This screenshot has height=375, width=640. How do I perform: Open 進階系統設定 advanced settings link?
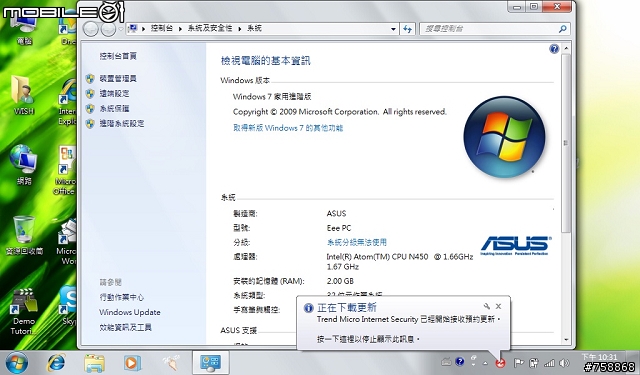click(x=122, y=123)
